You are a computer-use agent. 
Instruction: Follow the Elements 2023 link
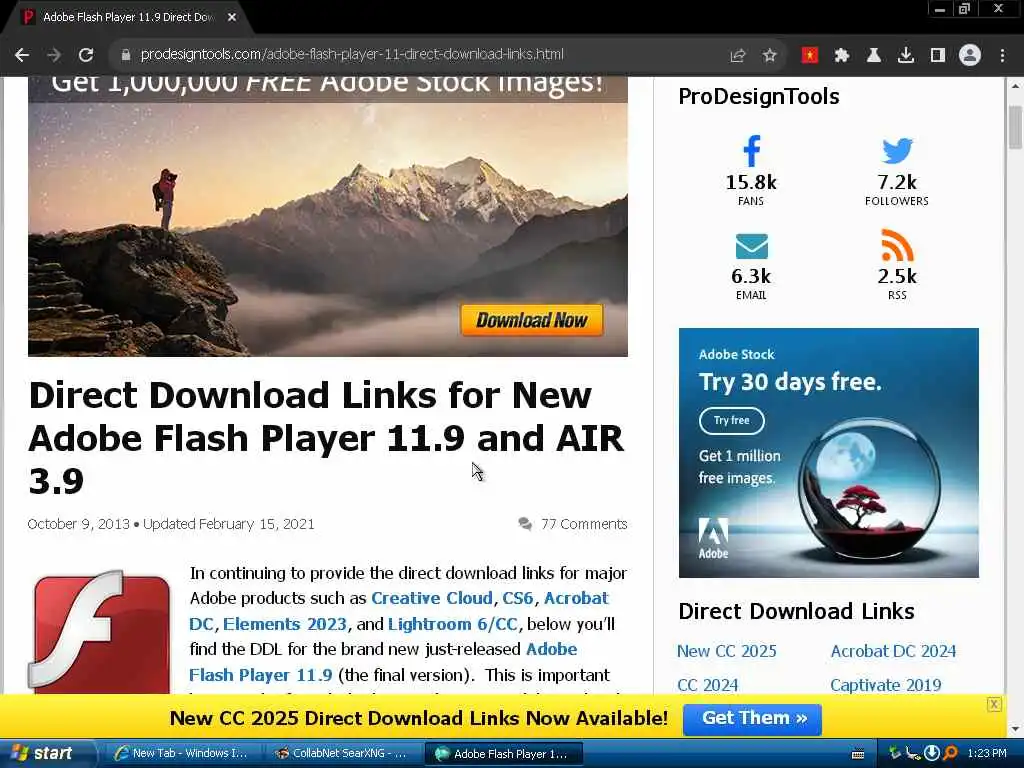click(x=285, y=624)
